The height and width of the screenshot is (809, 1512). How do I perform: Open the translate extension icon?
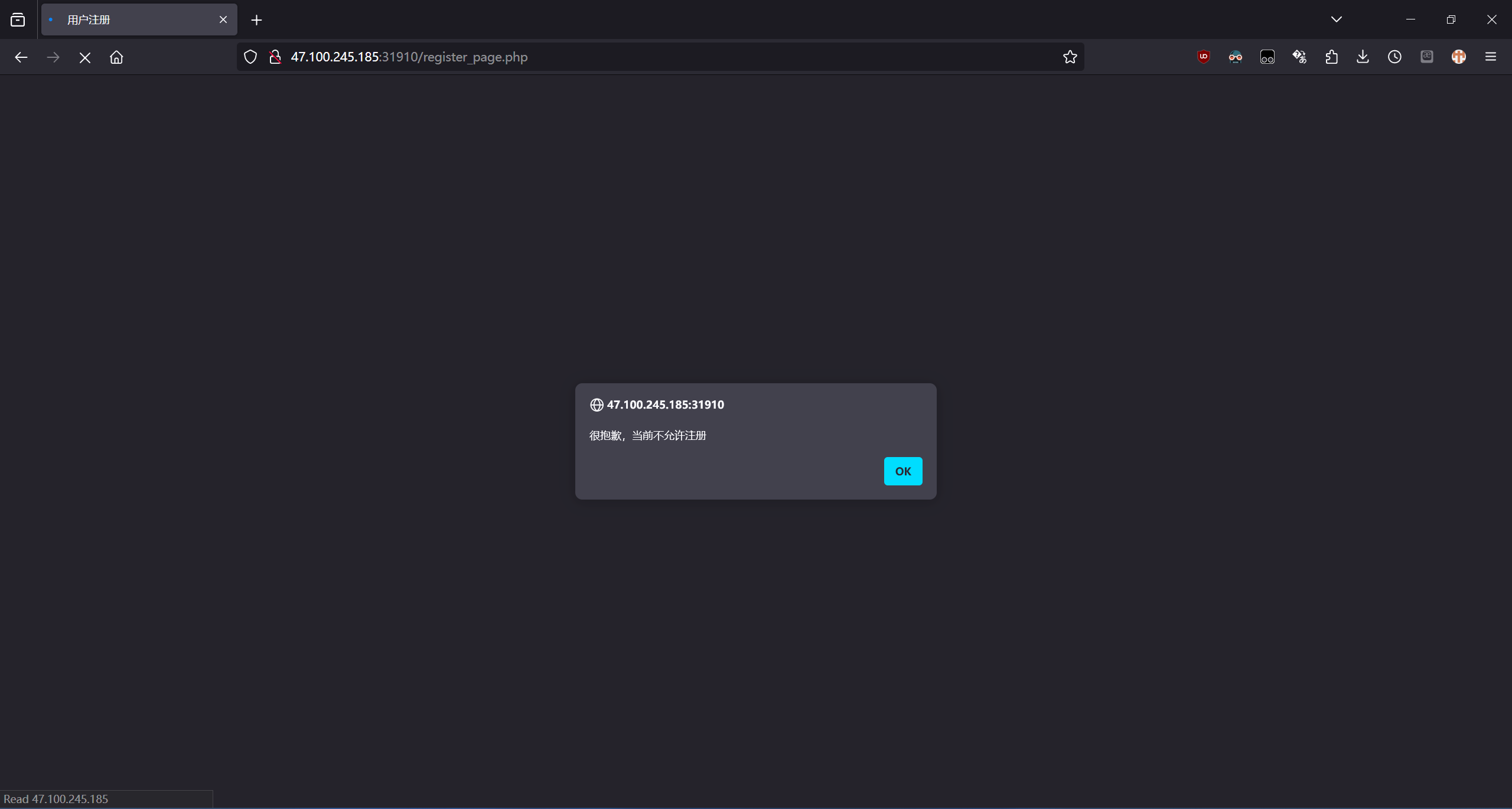[x=1299, y=57]
